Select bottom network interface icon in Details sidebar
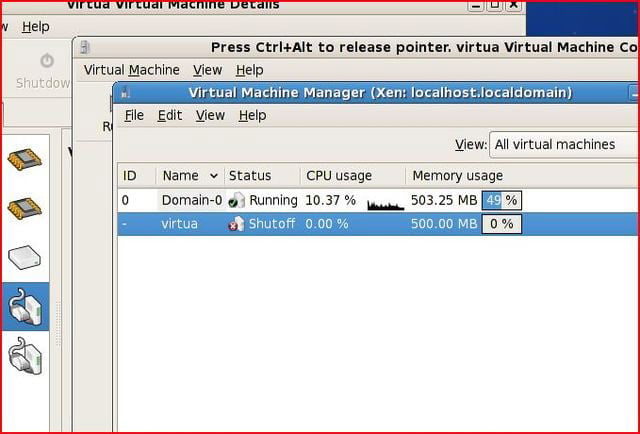This screenshot has width=640, height=434. click(25, 356)
